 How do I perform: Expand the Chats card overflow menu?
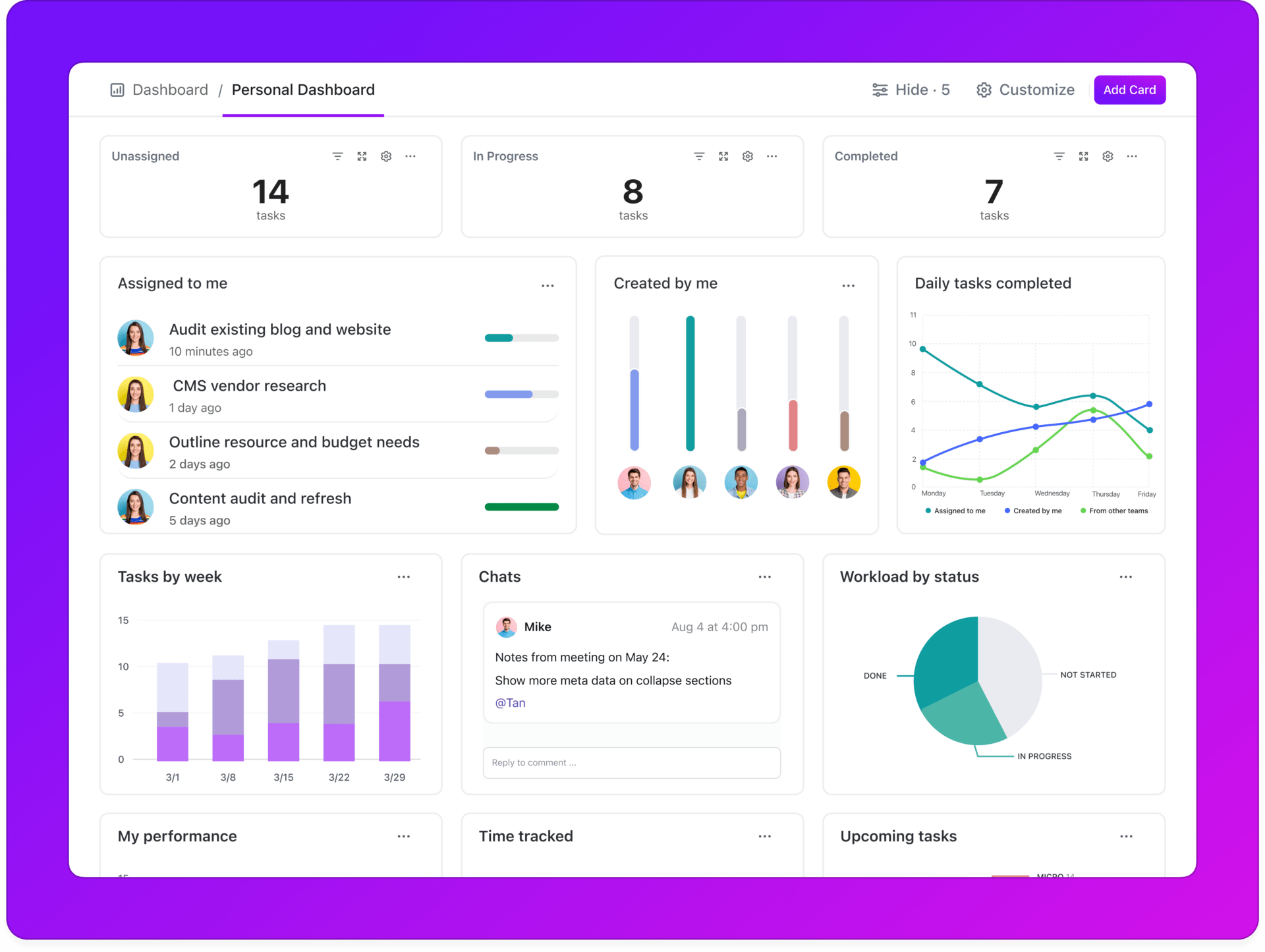(x=765, y=576)
